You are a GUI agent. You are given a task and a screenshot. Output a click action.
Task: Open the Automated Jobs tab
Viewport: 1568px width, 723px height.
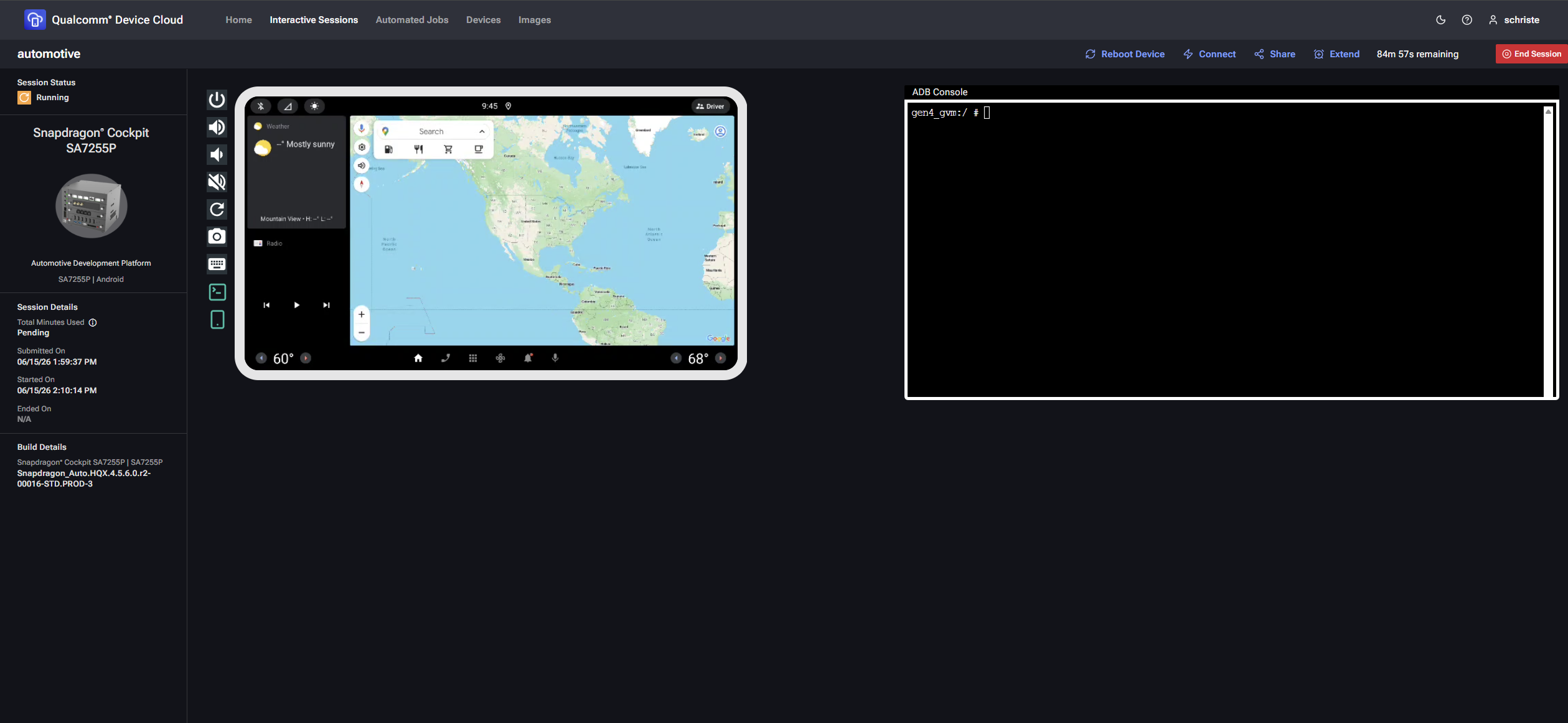coord(412,20)
